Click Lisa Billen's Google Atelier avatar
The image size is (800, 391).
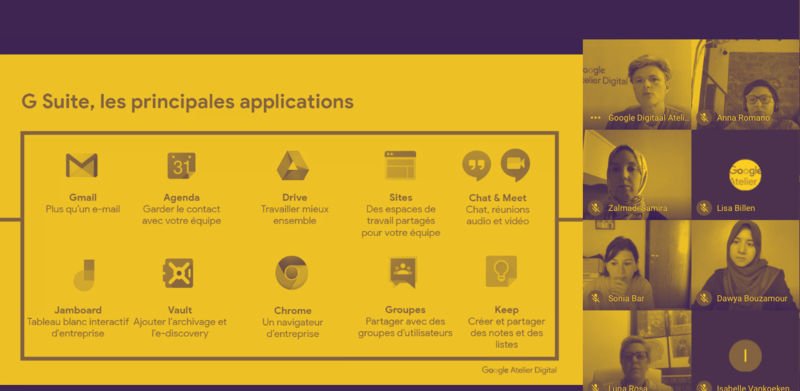click(x=745, y=175)
